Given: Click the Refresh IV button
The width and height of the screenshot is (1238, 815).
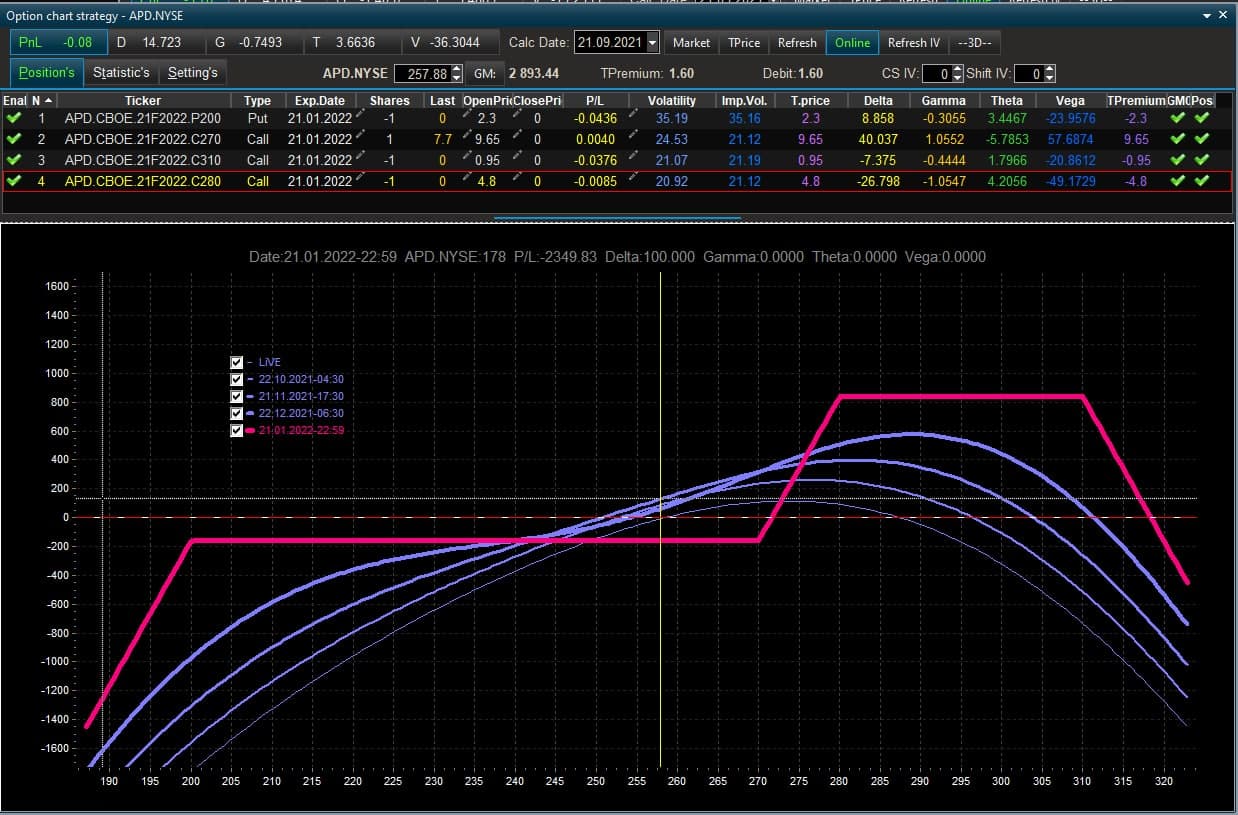Looking at the screenshot, I should (914, 43).
